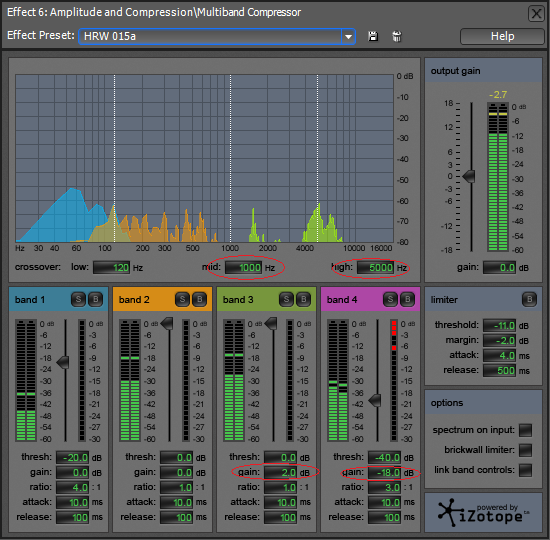Click band 2 thresh value field
The height and width of the screenshot is (540, 550).
point(176,458)
